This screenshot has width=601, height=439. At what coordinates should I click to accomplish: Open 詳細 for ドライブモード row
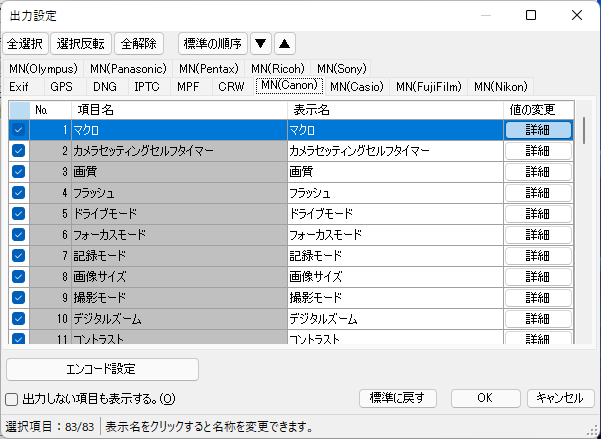coord(538,214)
